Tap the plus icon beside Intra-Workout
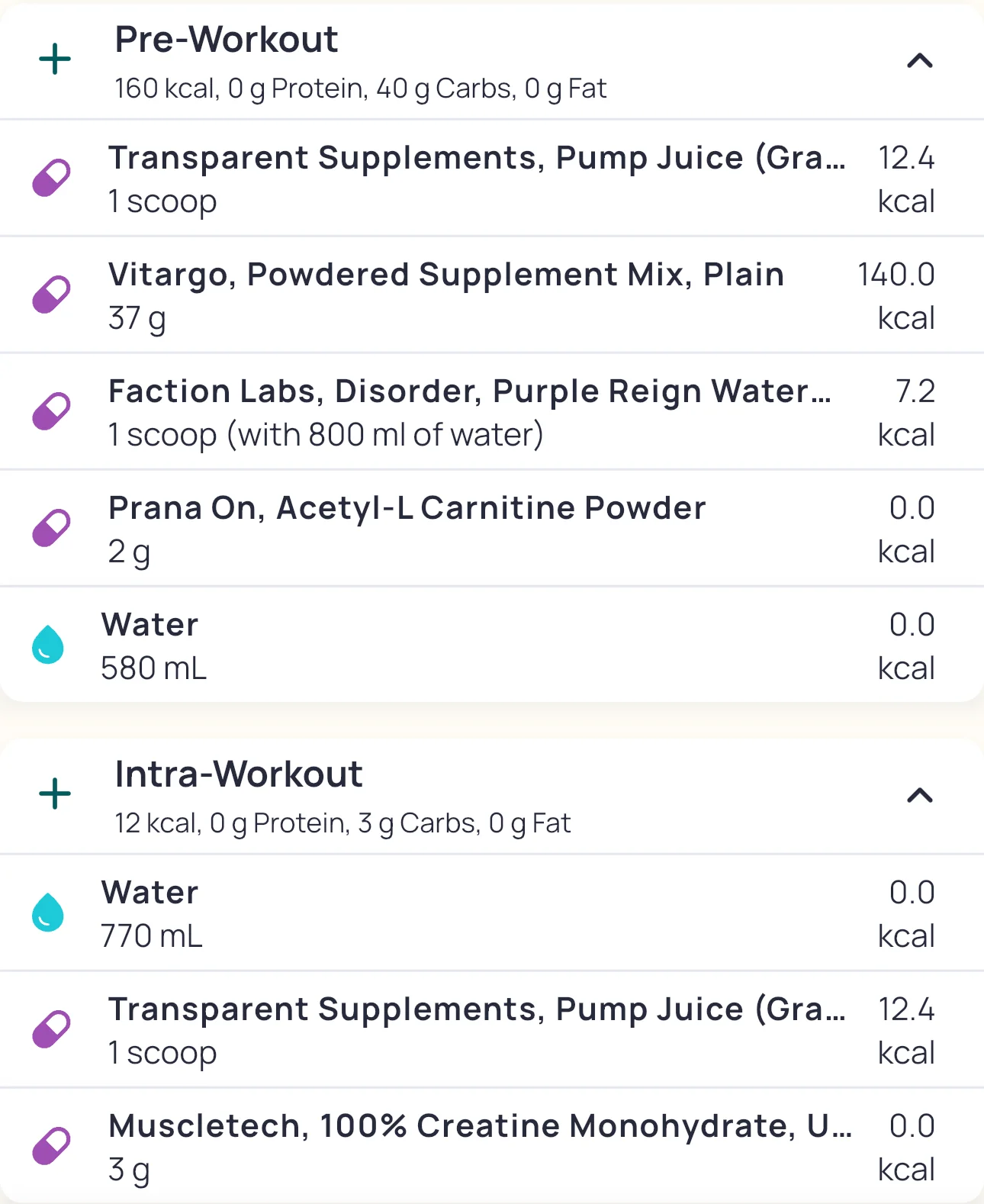Image resolution: width=984 pixels, height=1204 pixels. tap(55, 794)
